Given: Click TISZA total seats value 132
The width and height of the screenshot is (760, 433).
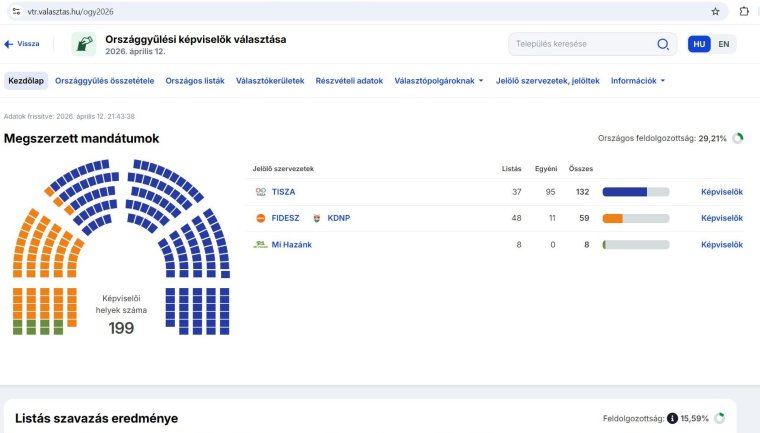Looking at the screenshot, I should [583, 192].
